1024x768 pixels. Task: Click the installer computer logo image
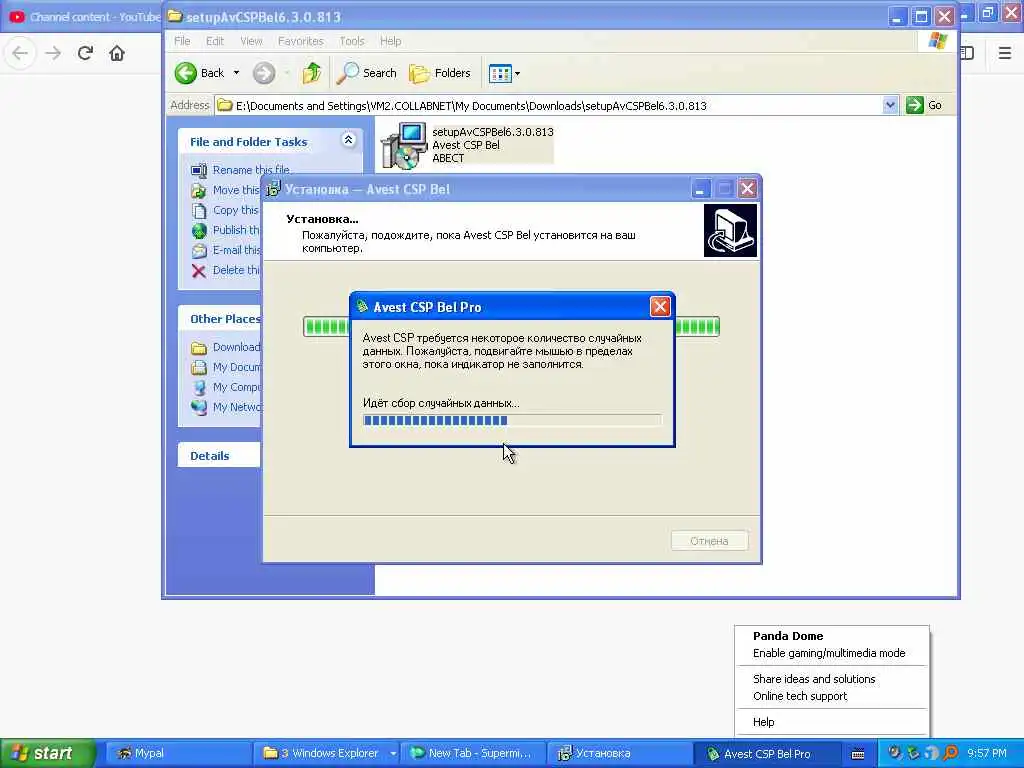[x=730, y=231]
